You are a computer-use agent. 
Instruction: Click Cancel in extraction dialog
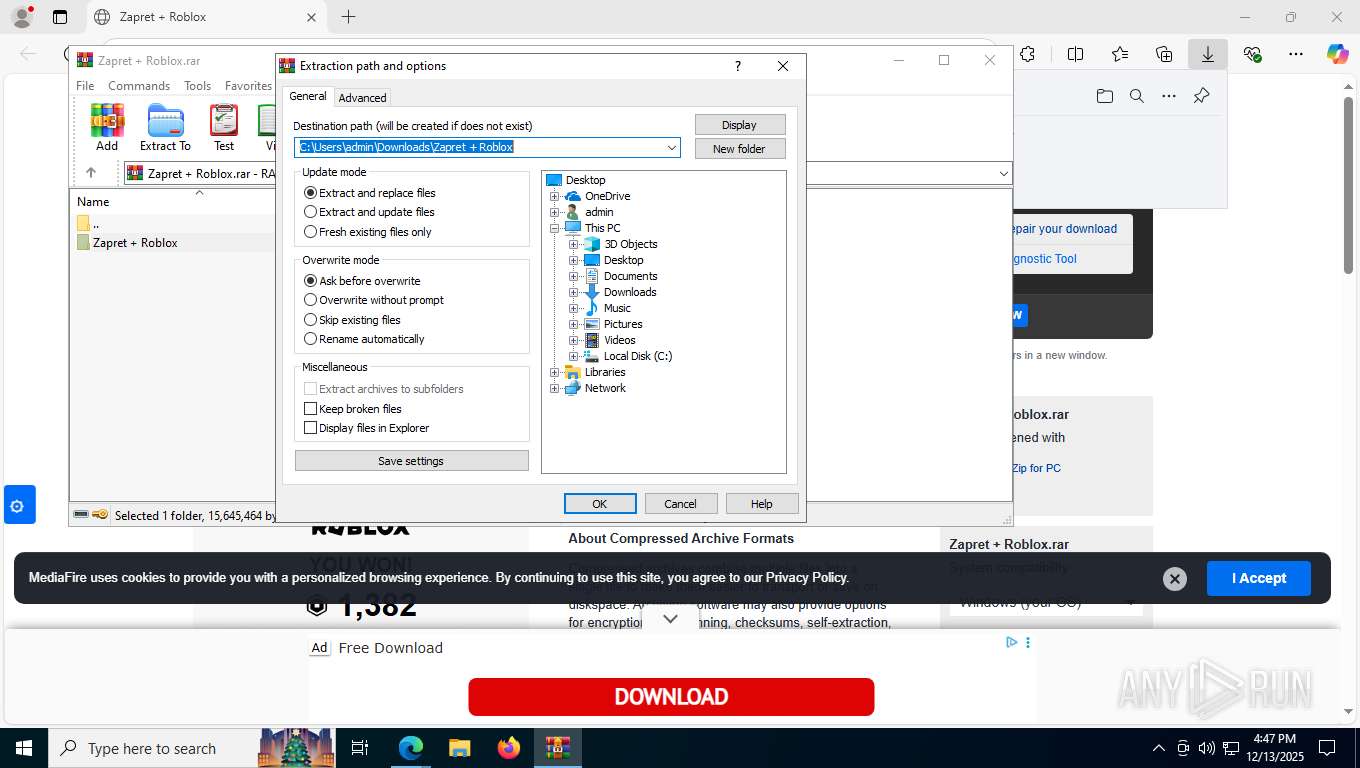pyautogui.click(x=681, y=504)
